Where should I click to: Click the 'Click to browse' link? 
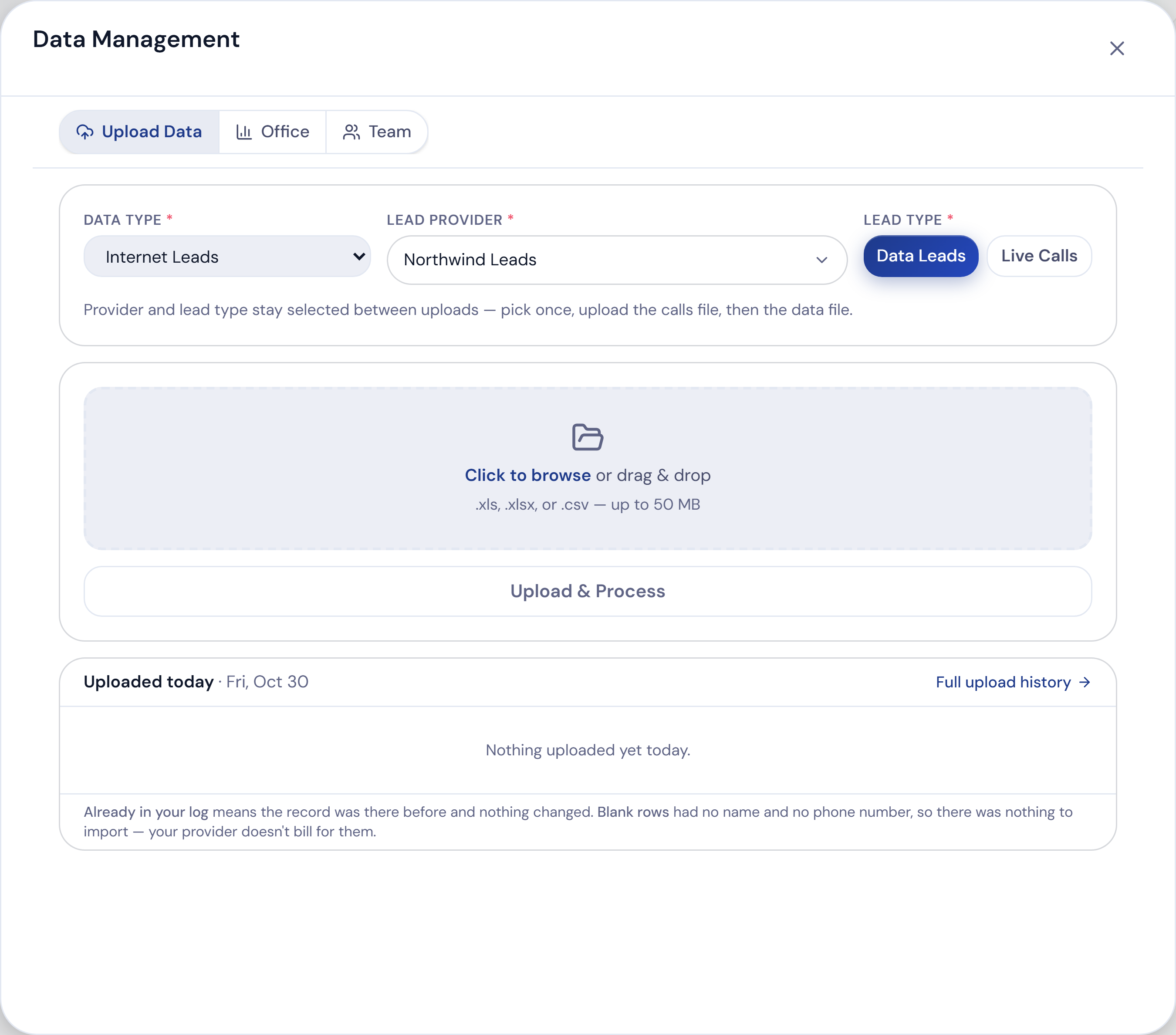pos(527,475)
